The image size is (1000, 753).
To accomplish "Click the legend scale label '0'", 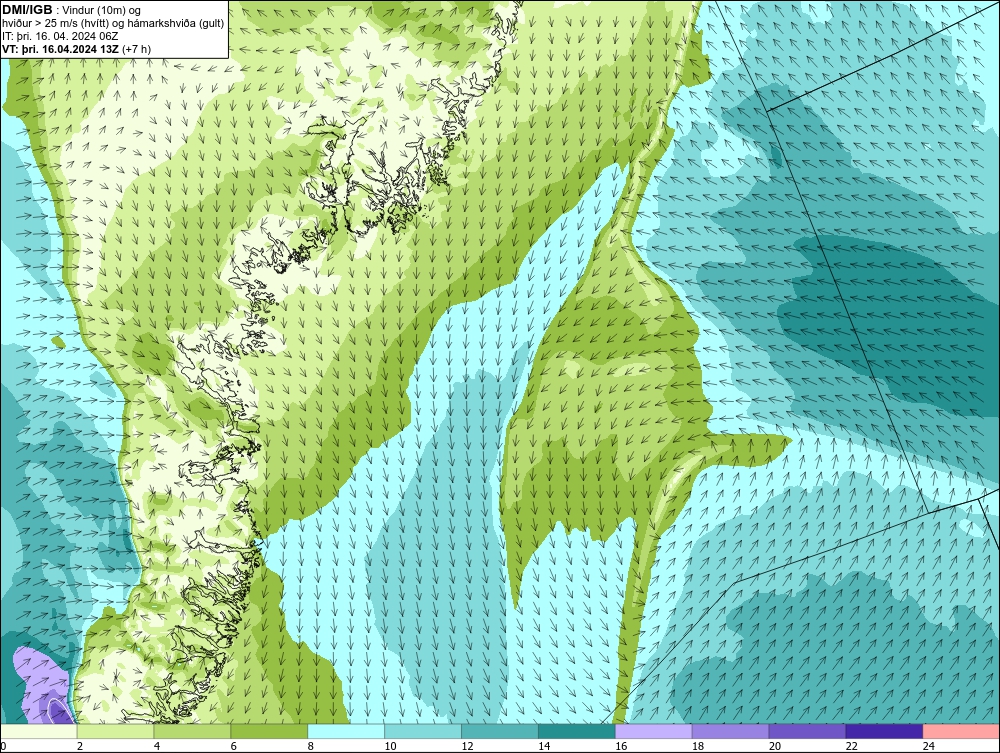I will [x=3, y=746].
